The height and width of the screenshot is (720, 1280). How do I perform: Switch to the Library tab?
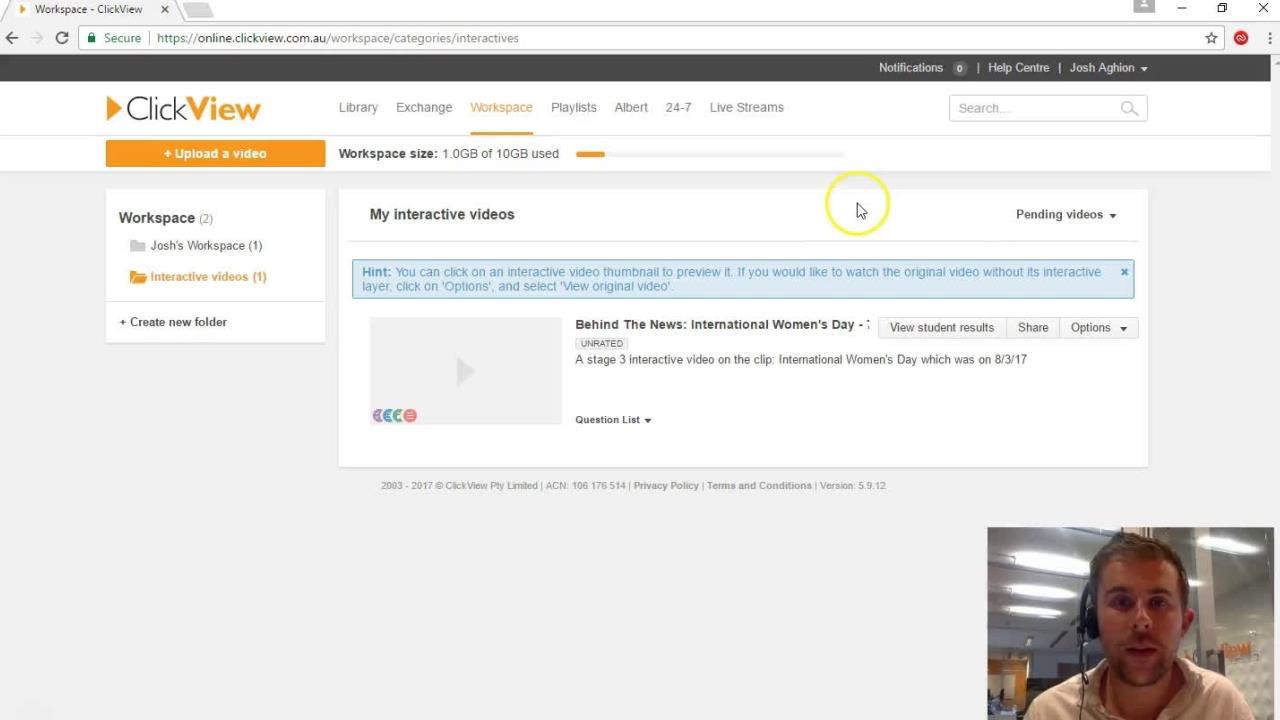(x=358, y=107)
